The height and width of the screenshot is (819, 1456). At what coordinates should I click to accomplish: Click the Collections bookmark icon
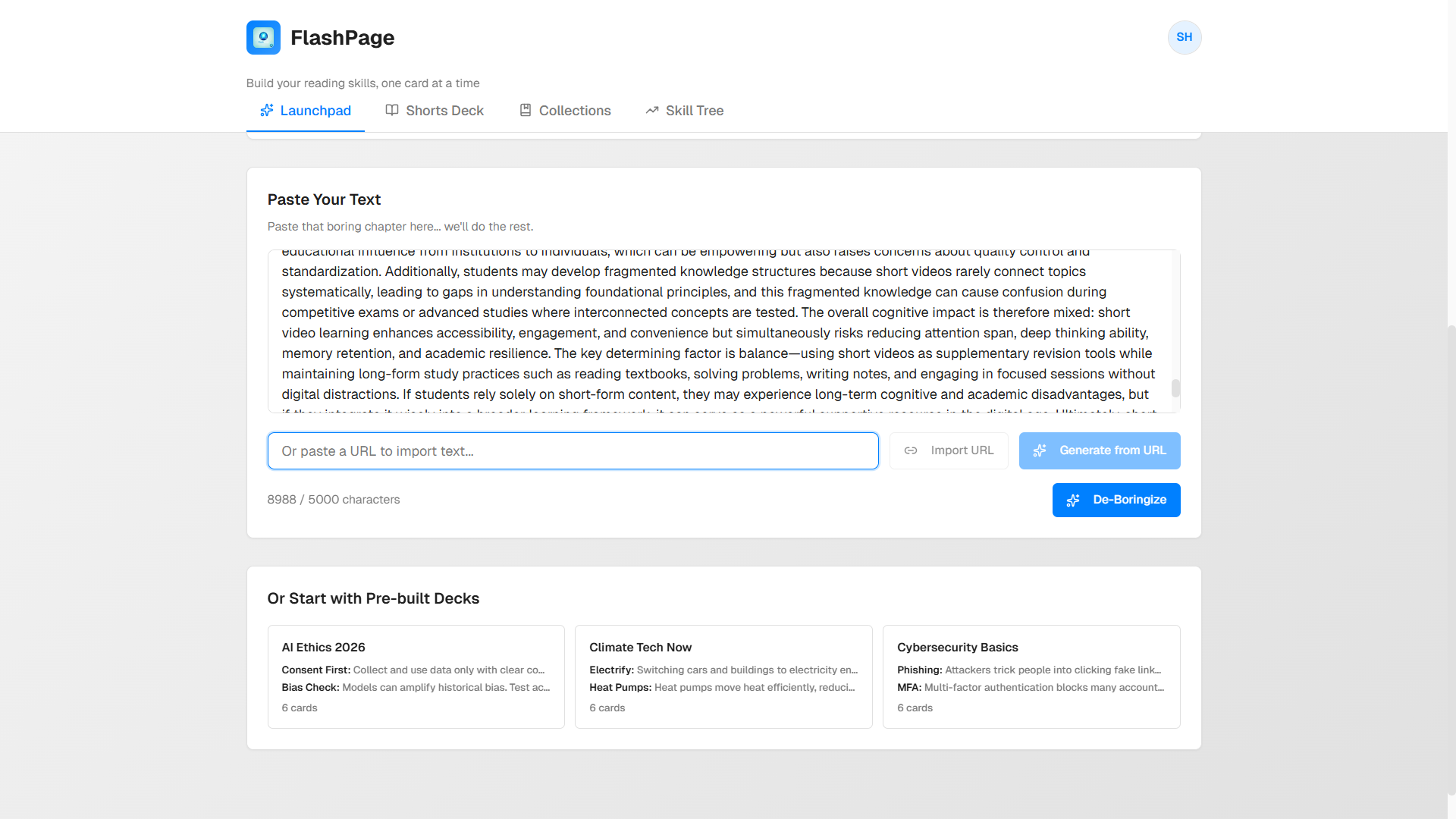525,111
